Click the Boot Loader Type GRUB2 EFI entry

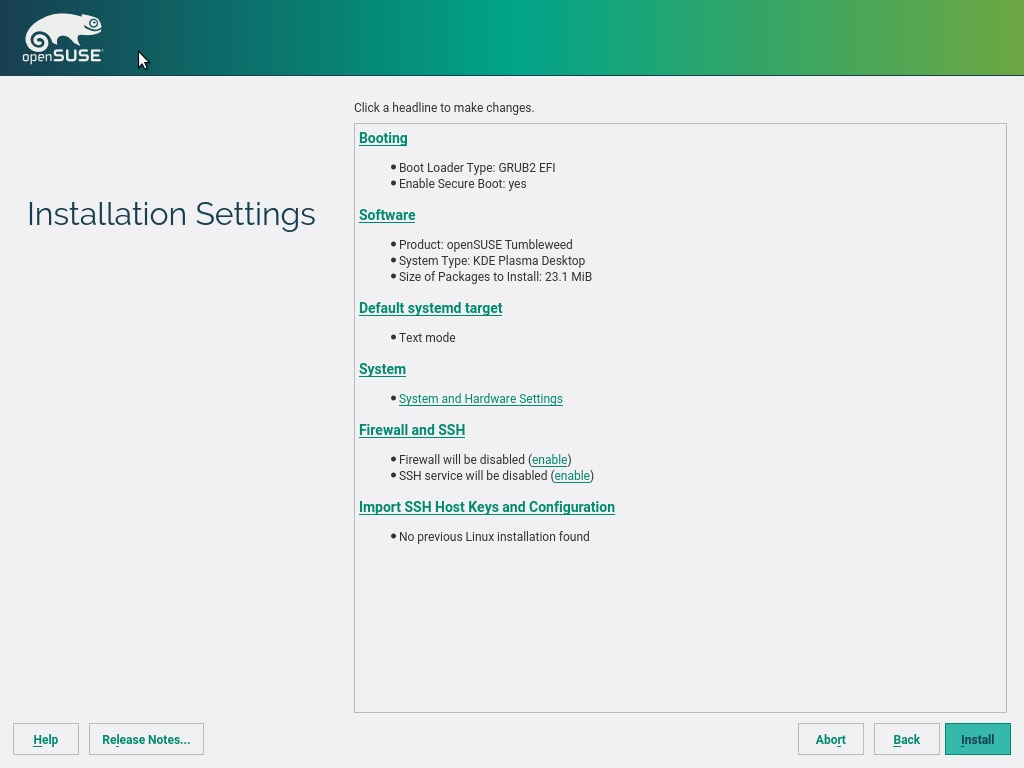(x=476, y=168)
